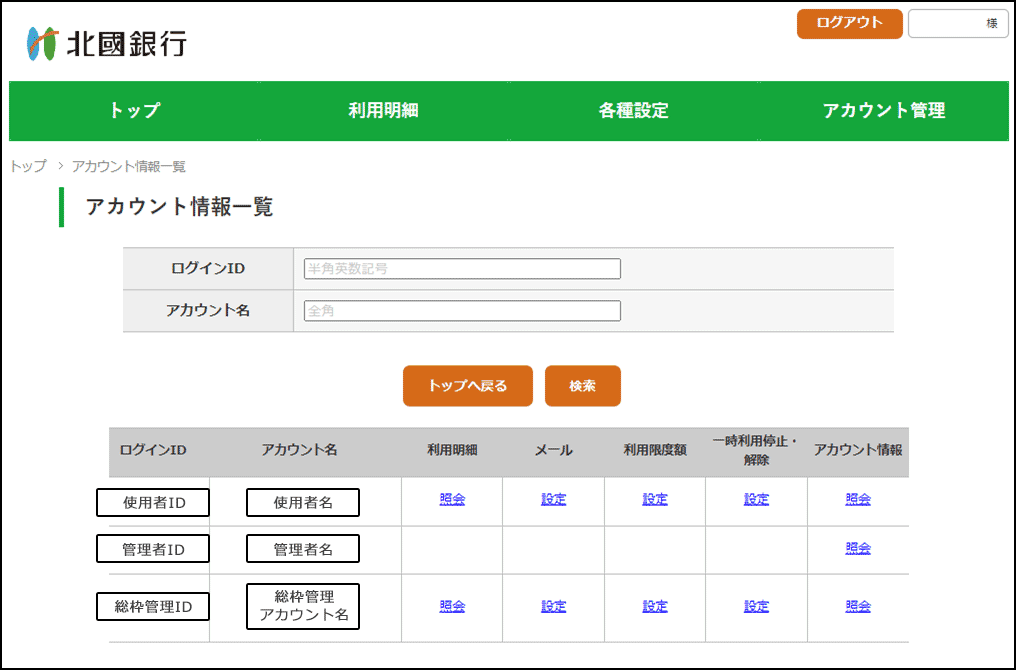Open メール 設定 link for 使用者ID row
Viewport: 1016px width, 670px height.
pyautogui.click(x=553, y=499)
